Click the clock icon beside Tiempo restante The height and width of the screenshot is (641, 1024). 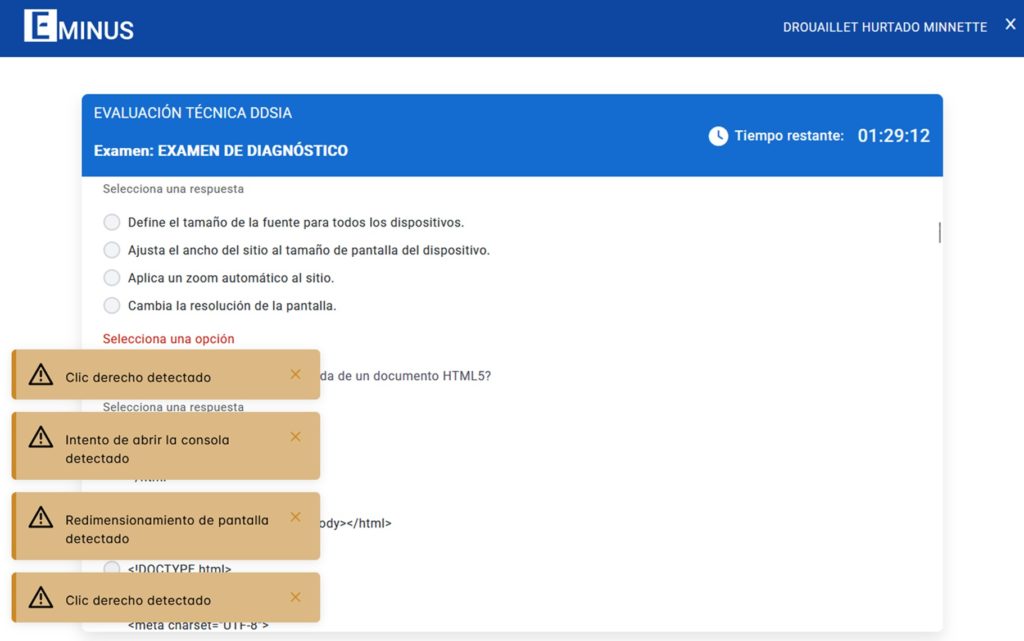[x=718, y=136]
